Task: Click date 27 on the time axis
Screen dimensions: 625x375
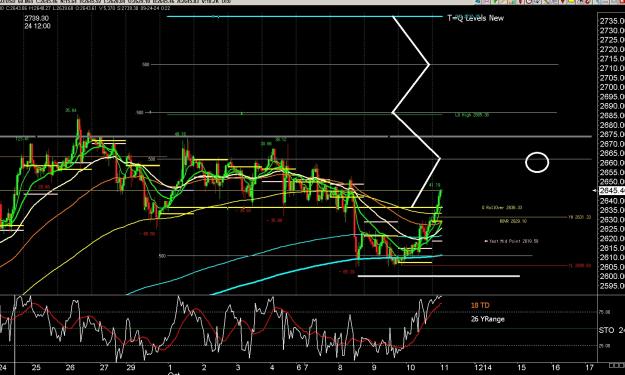Action: [104, 367]
